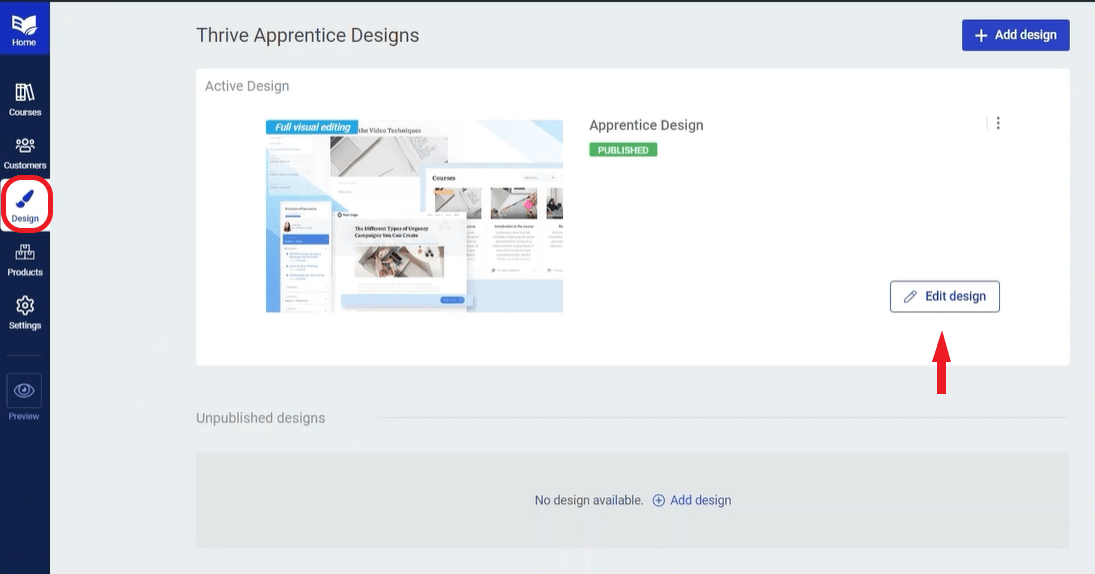Click the Unpublished designs heading
The height and width of the screenshot is (574, 1095).
pyautogui.click(x=260, y=418)
